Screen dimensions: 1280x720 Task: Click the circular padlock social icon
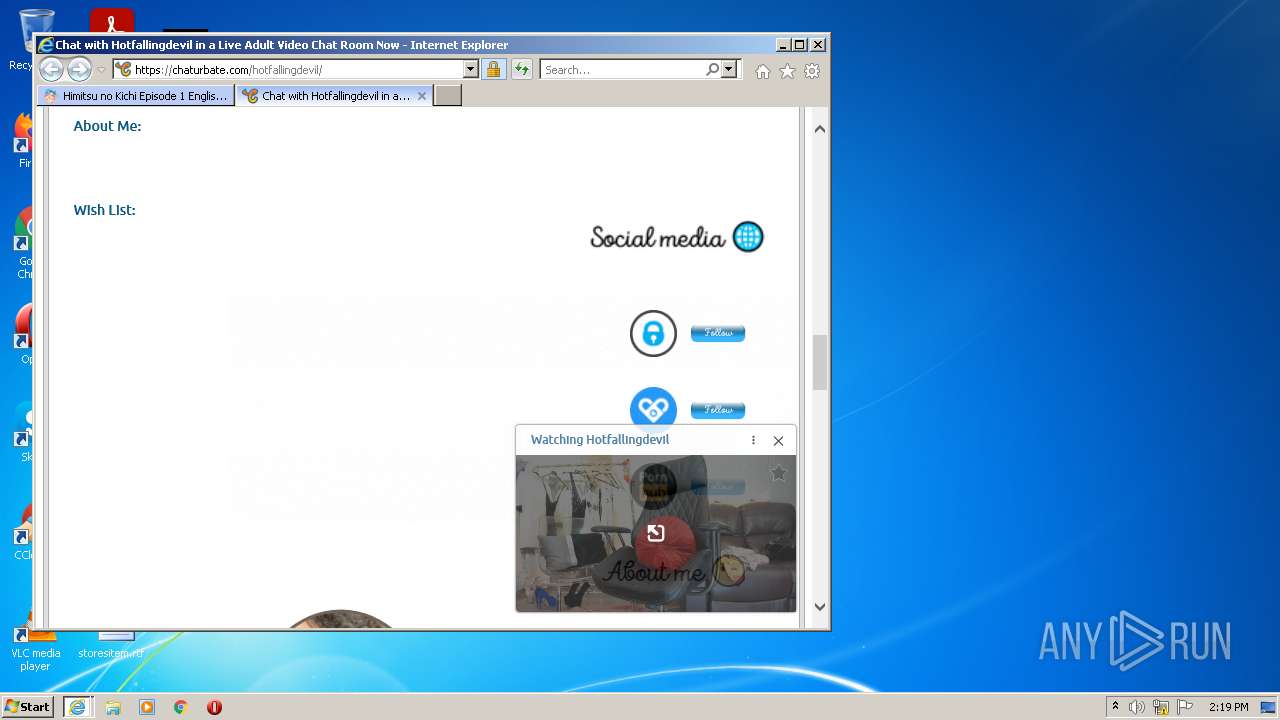click(x=653, y=333)
